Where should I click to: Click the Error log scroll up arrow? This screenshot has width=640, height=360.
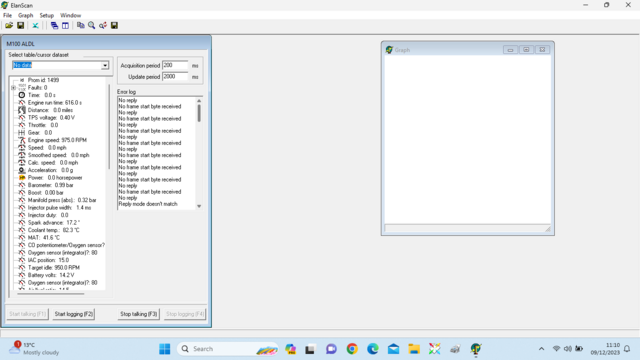(199, 101)
